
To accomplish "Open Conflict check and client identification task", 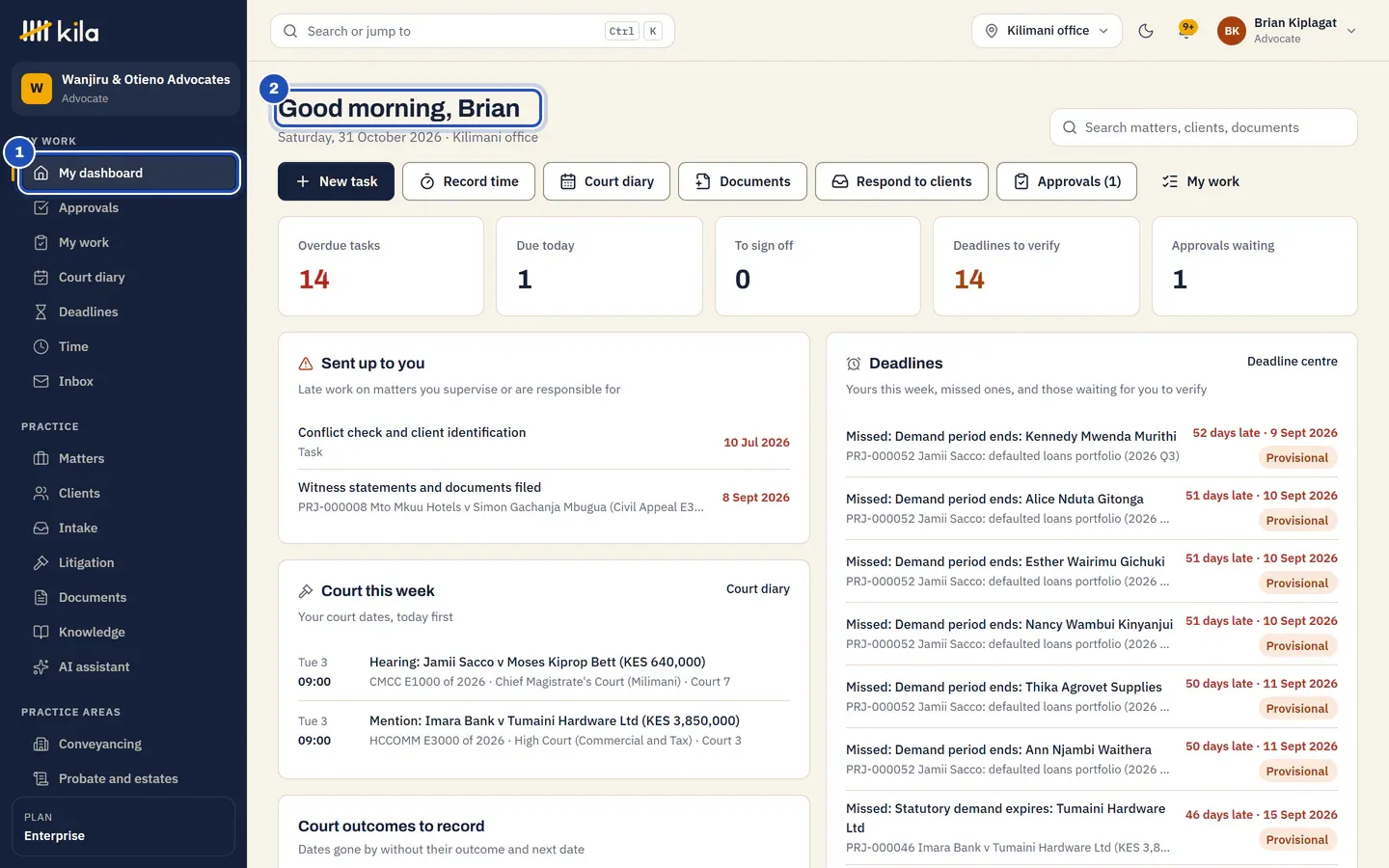I will 544,442.
